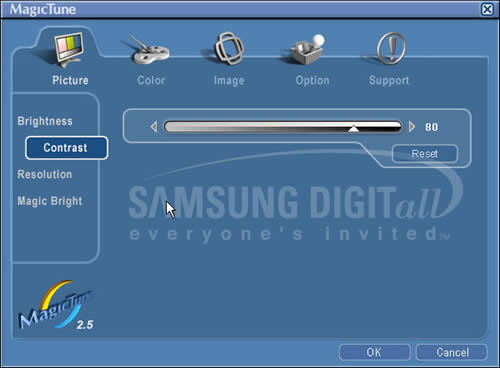Click the MagicTune 2.5 logo
Screen dimensions: 500x368
[56, 306]
